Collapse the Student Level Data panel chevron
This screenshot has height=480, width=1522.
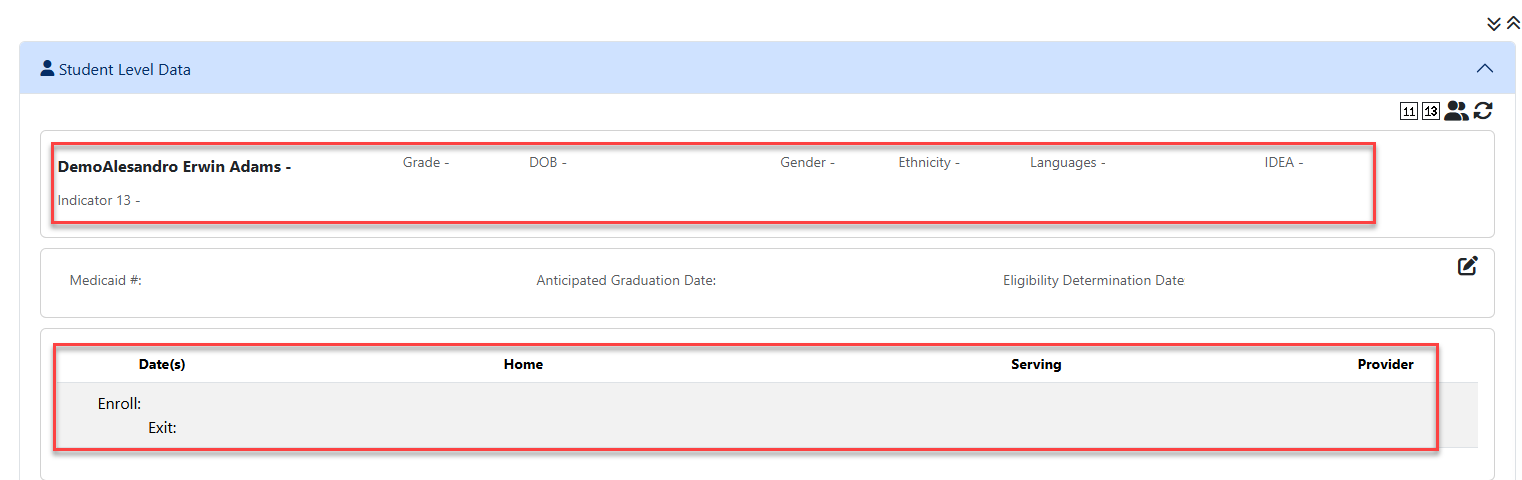(x=1485, y=69)
